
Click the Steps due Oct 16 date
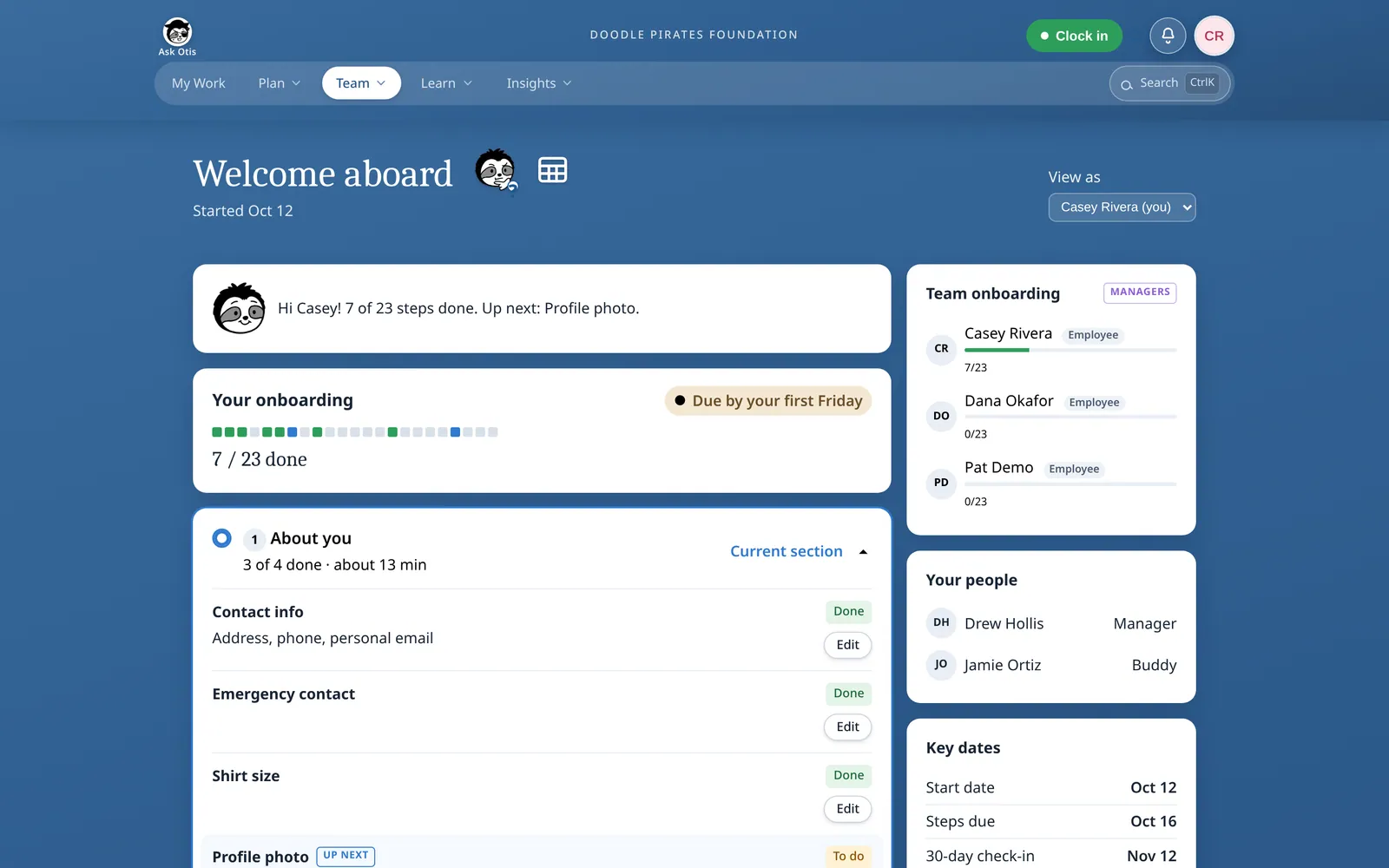pos(1153,821)
